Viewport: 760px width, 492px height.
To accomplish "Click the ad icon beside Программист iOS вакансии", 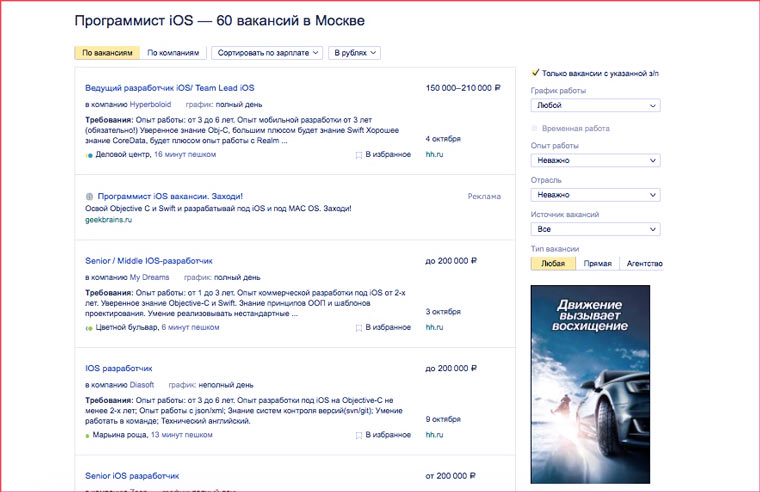I will pos(89,196).
